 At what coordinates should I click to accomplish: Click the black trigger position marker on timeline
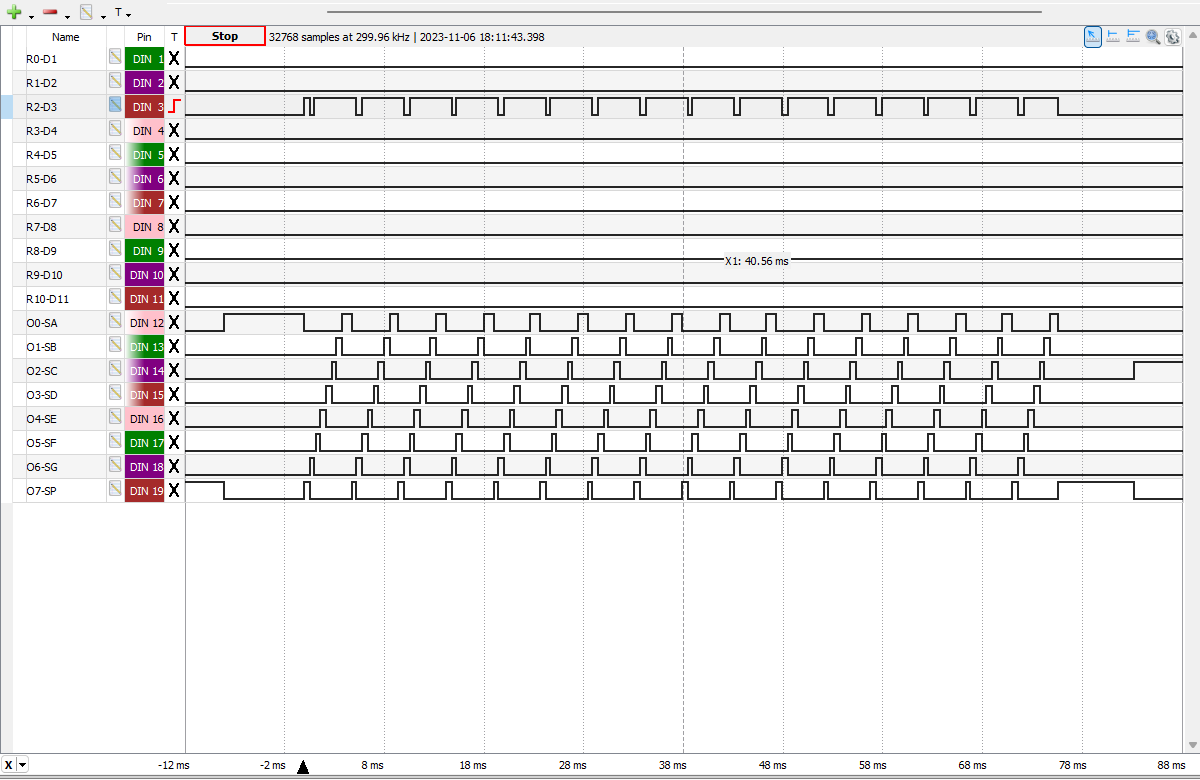point(303,767)
